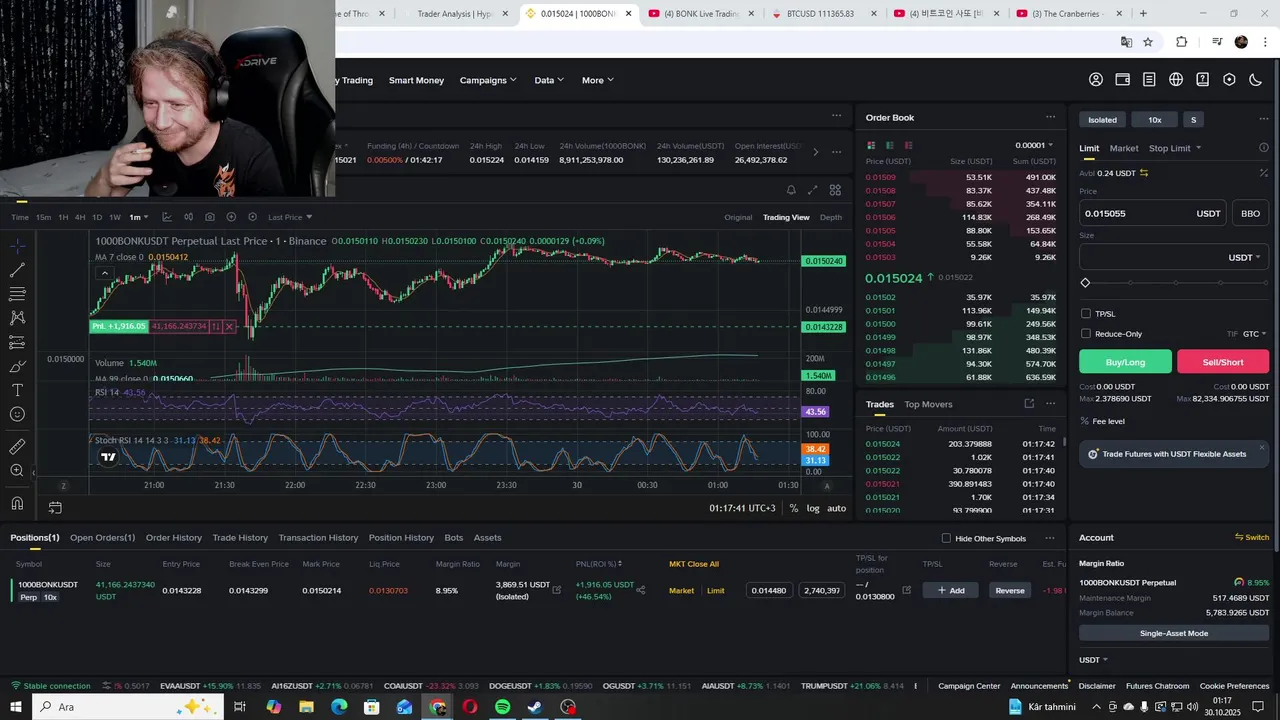Open the Last Price dropdown
This screenshot has height=720, width=1280.
click(290, 217)
